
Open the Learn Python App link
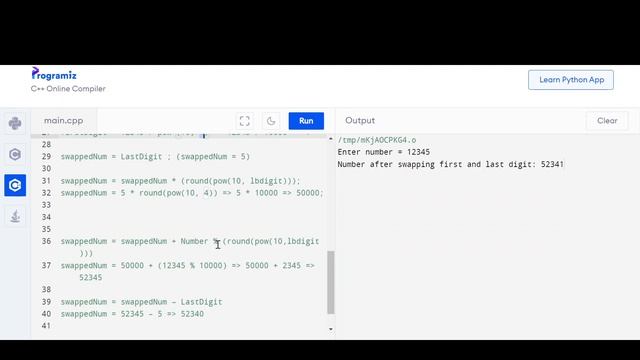click(x=571, y=80)
